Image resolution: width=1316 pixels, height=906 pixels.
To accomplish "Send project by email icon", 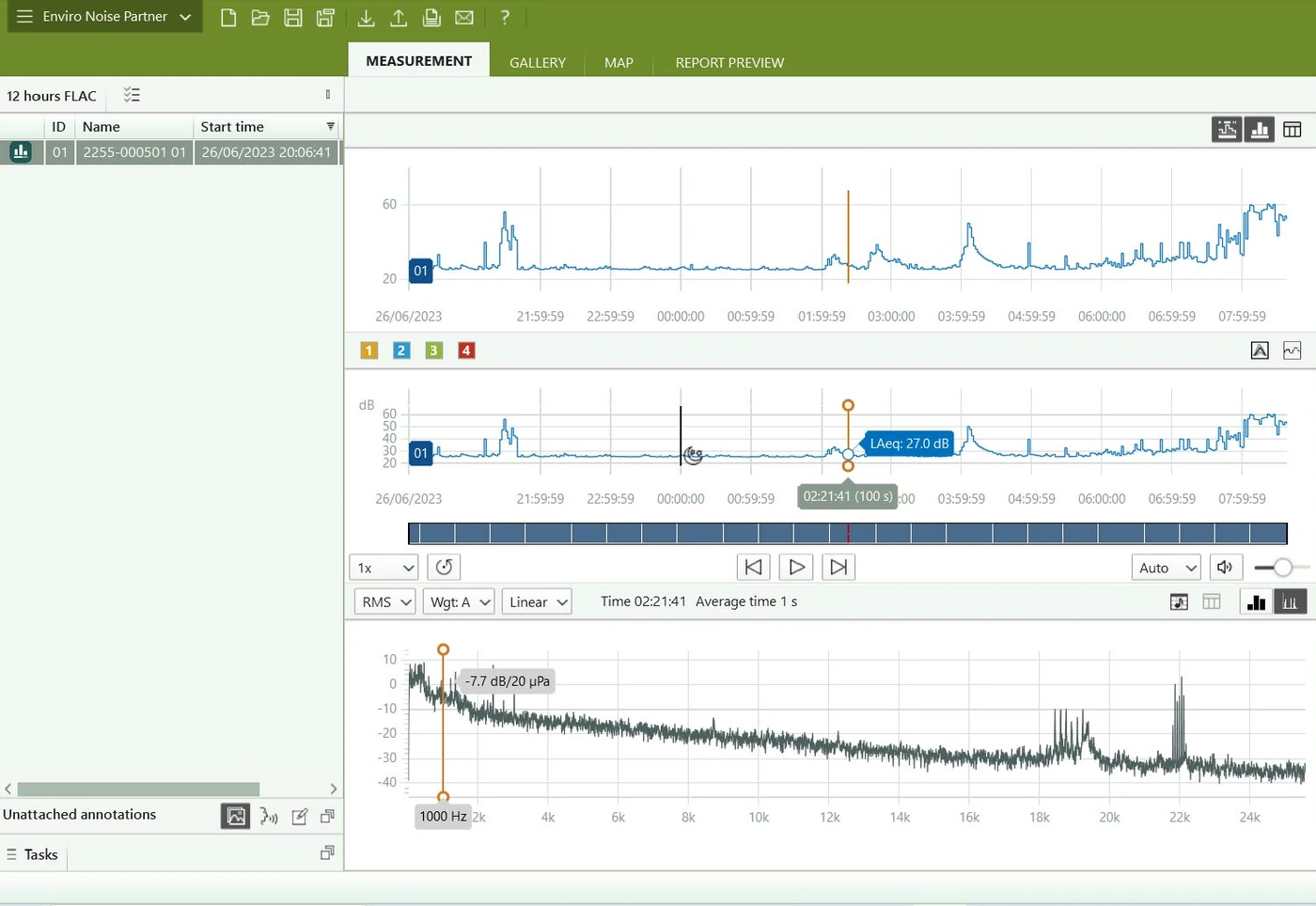I will pyautogui.click(x=464, y=18).
